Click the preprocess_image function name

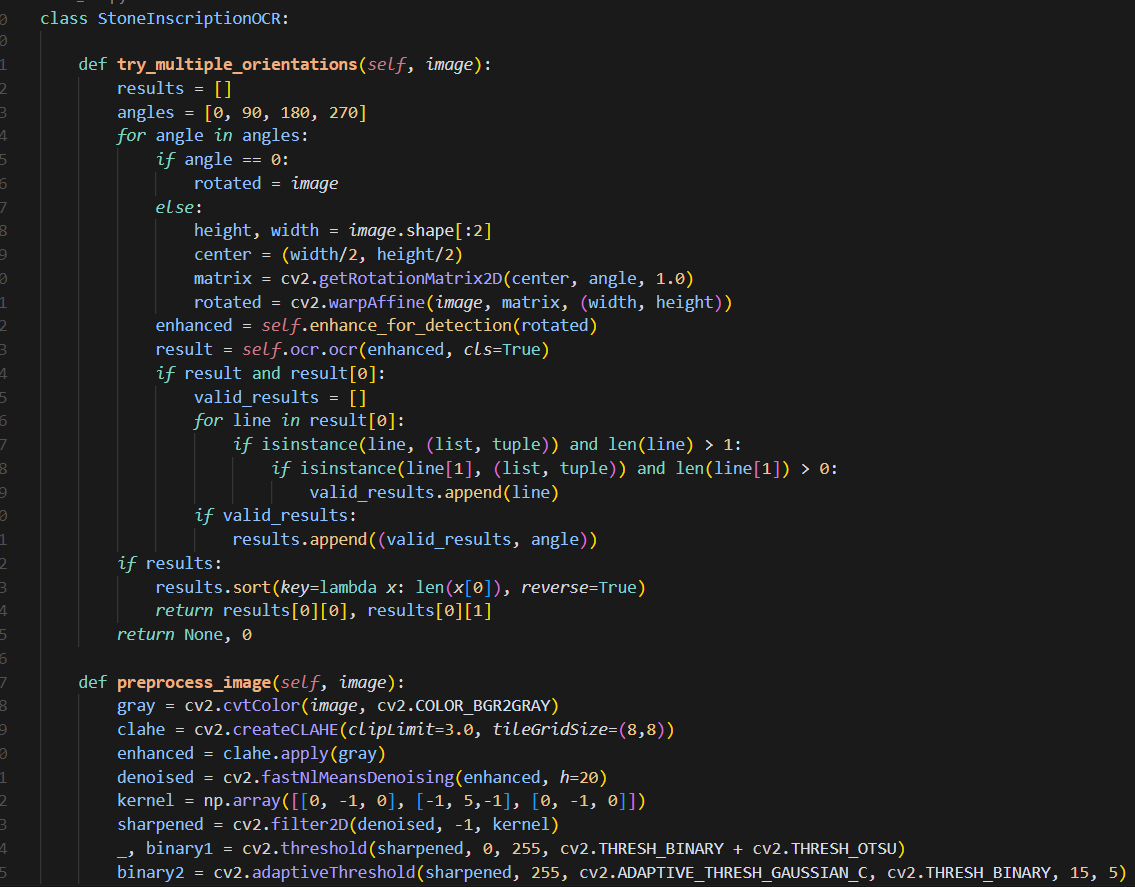click(x=194, y=682)
